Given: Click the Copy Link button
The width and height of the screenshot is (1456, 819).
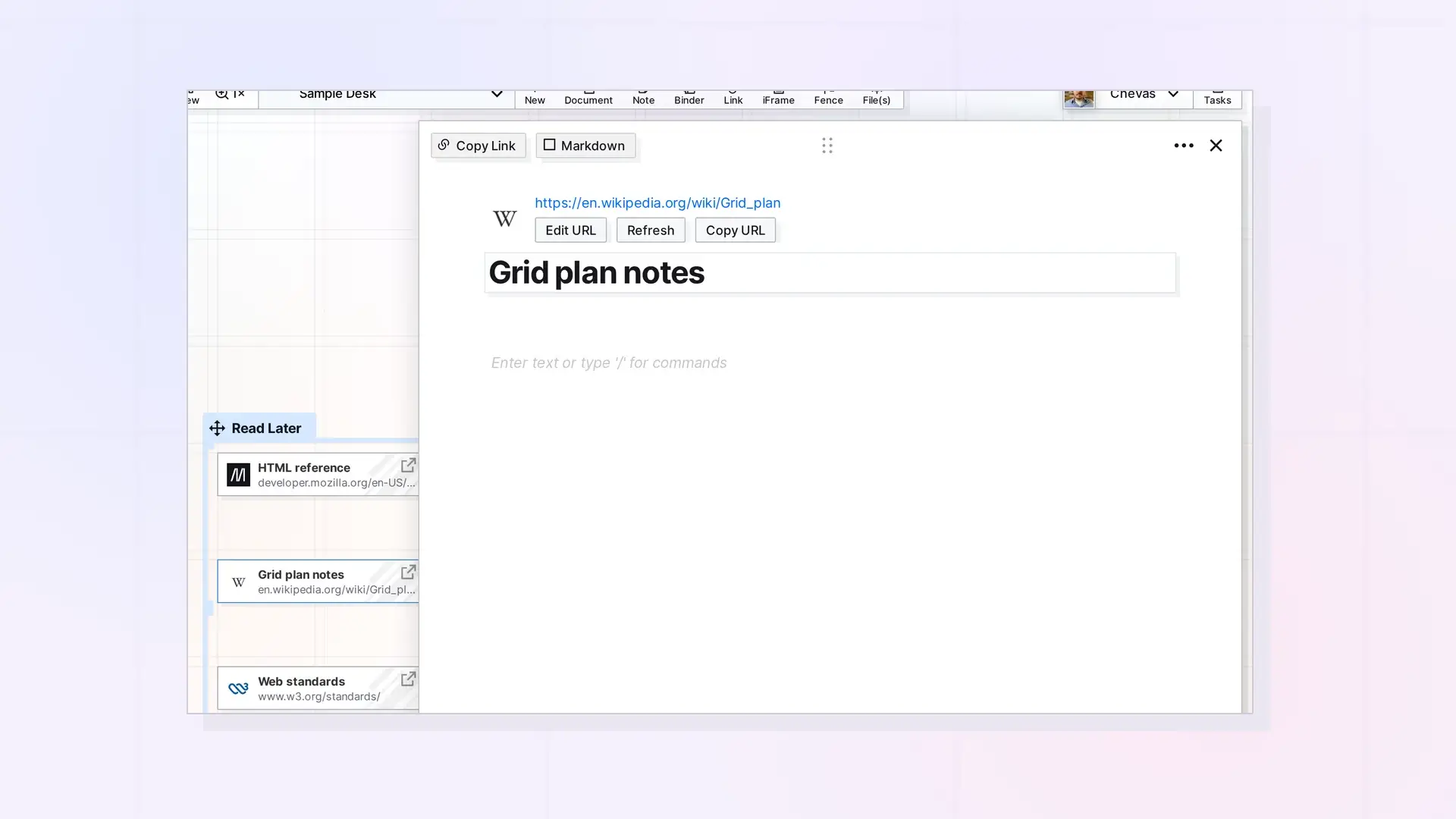Looking at the screenshot, I should [478, 146].
